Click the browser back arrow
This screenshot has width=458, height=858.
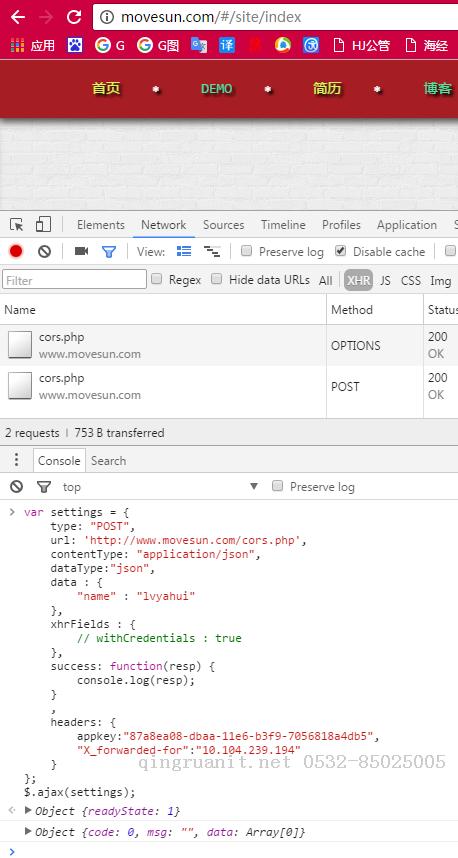point(18,18)
